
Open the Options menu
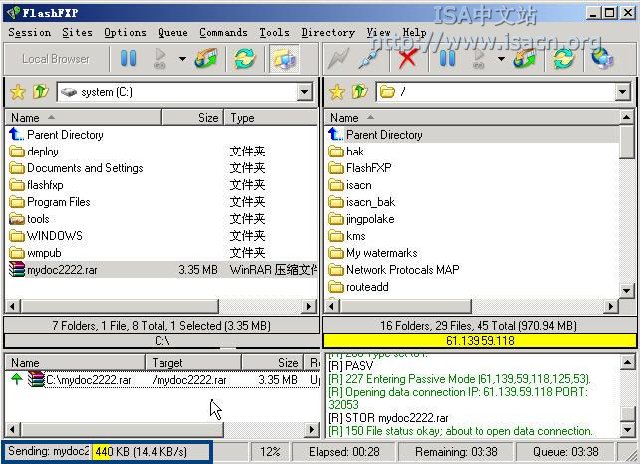[125, 33]
